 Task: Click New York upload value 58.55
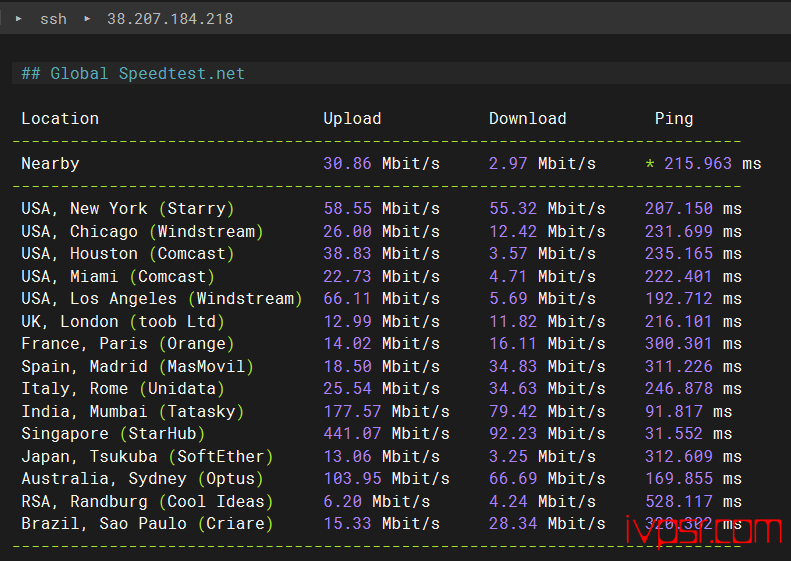[347, 208]
